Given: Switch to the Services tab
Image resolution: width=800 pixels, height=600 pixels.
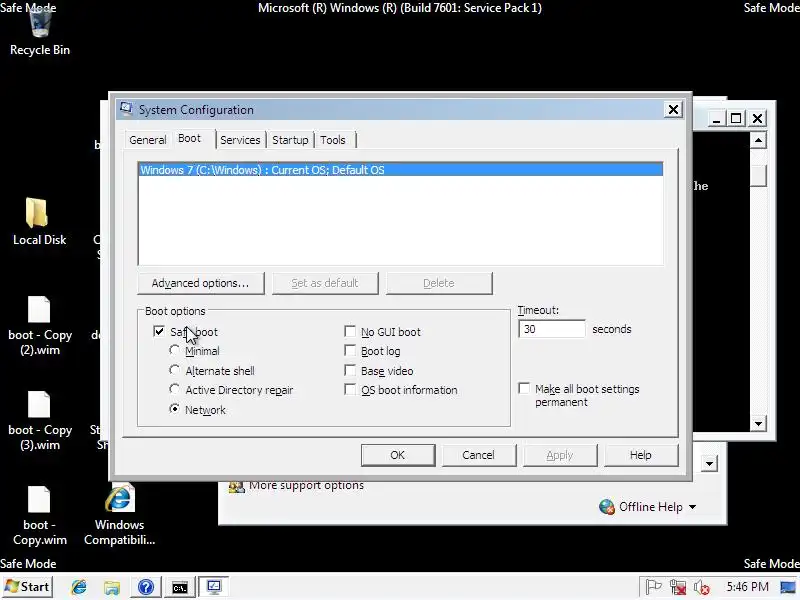Looking at the screenshot, I should click(x=240, y=140).
